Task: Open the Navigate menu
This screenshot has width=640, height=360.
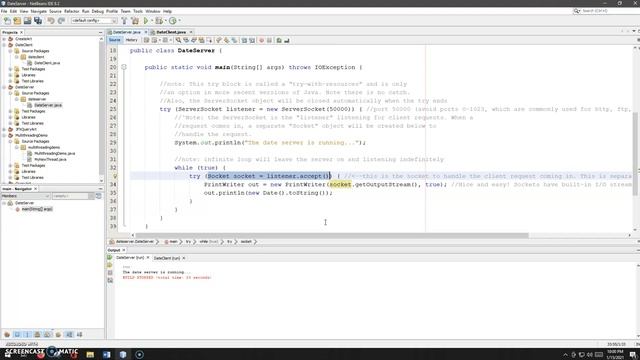Action: tap(39, 11)
